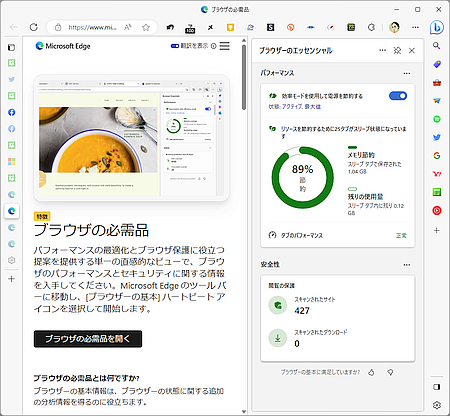450x416 pixels.
Task: Click the site lock icon in address bar
Action: tap(58, 27)
